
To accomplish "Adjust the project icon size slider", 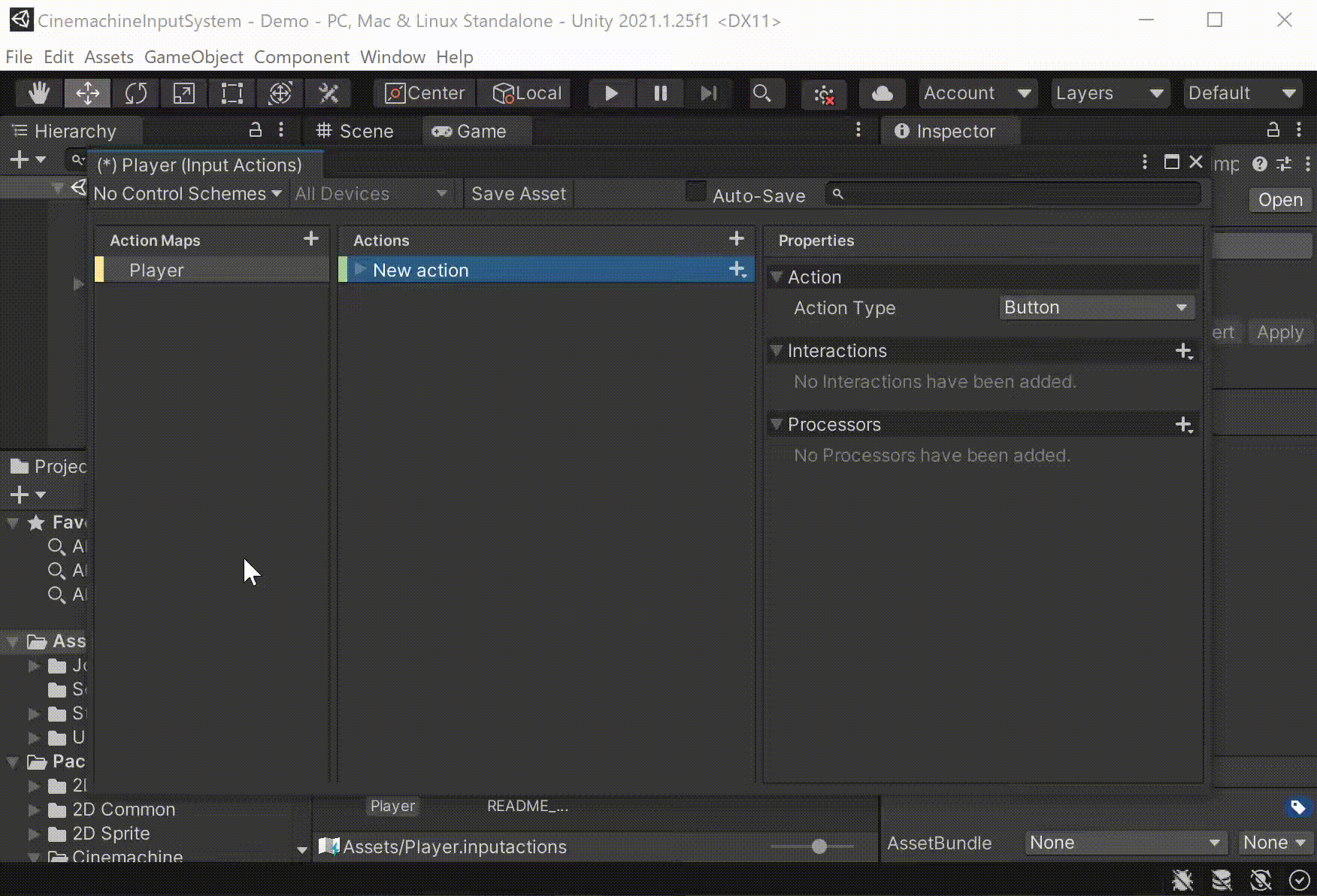I will (x=819, y=846).
